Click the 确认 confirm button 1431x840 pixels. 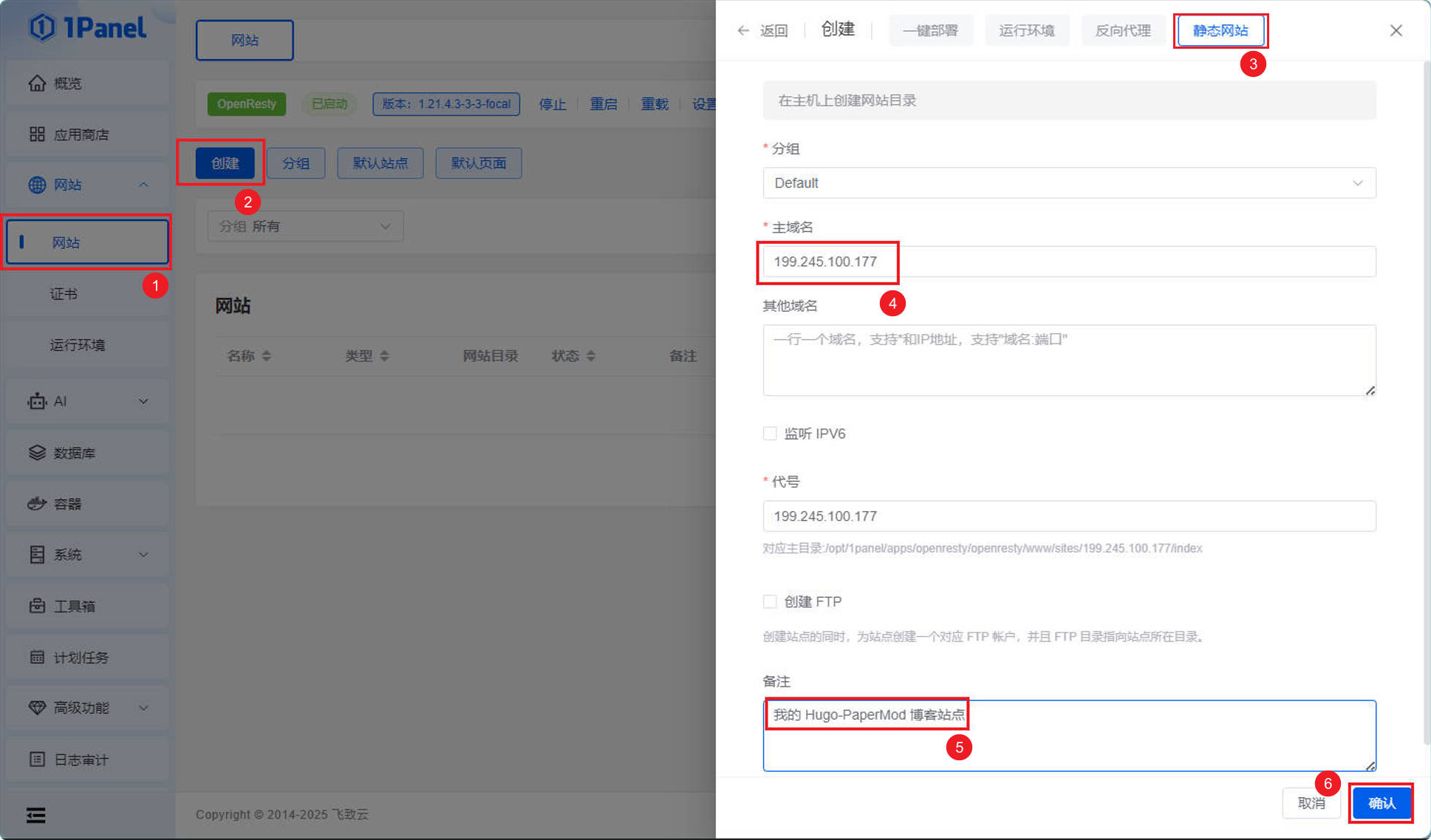pyautogui.click(x=1381, y=803)
